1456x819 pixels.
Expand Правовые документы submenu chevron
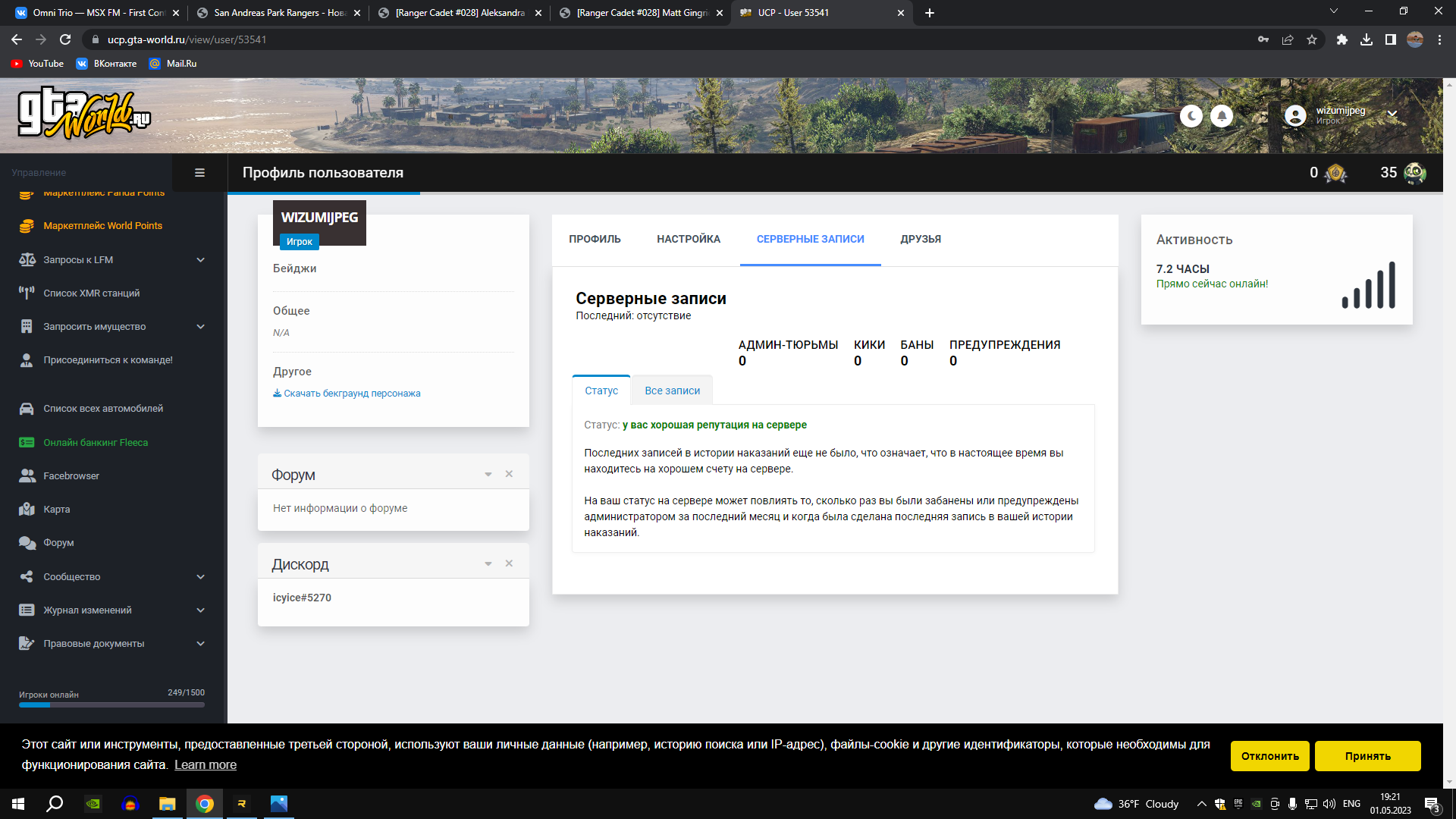coord(200,644)
